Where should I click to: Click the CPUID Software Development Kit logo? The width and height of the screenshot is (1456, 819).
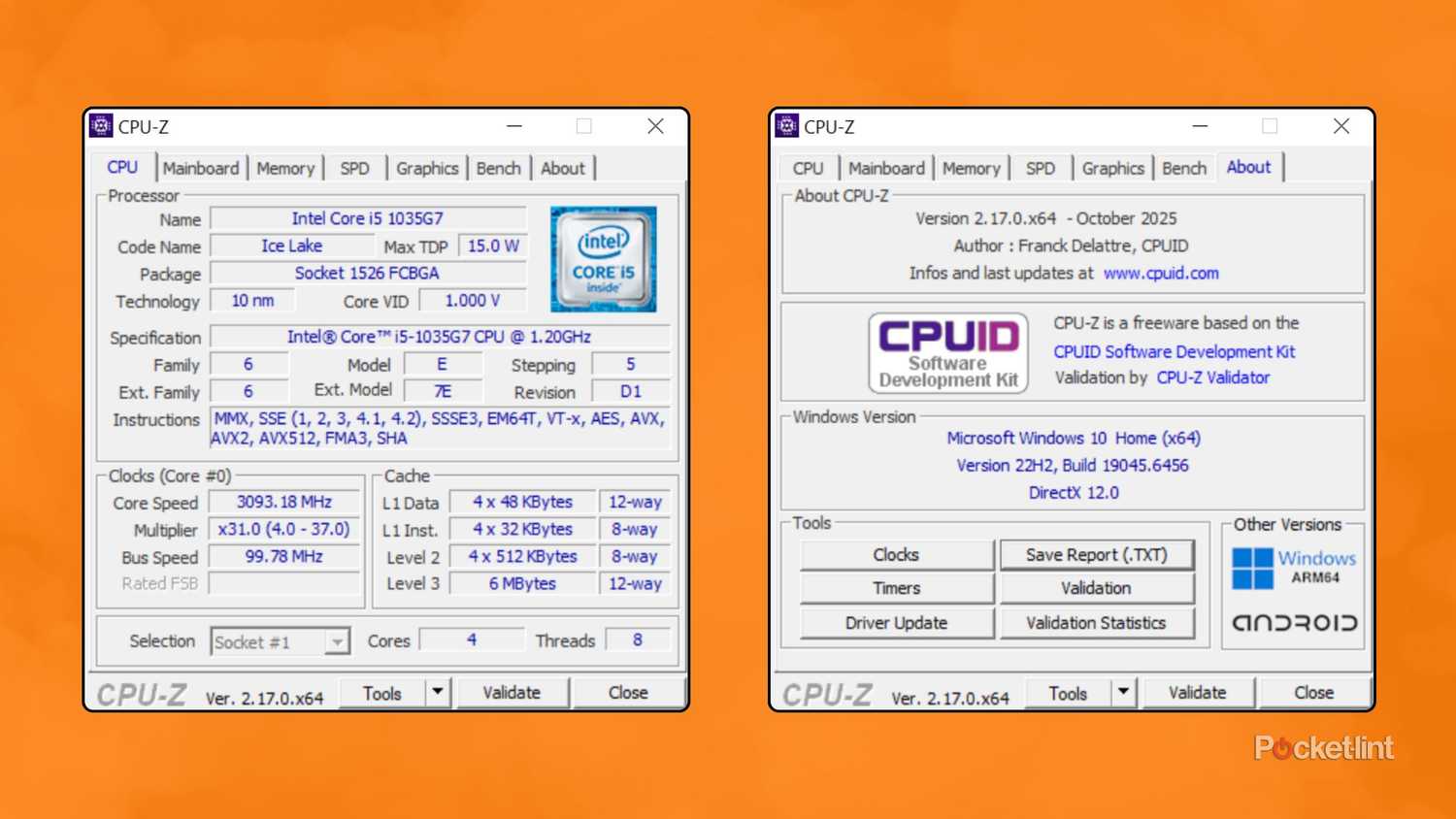pos(947,352)
